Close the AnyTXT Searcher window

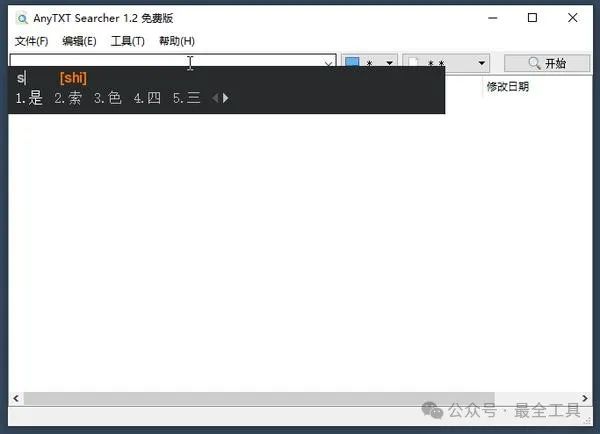[572, 18]
